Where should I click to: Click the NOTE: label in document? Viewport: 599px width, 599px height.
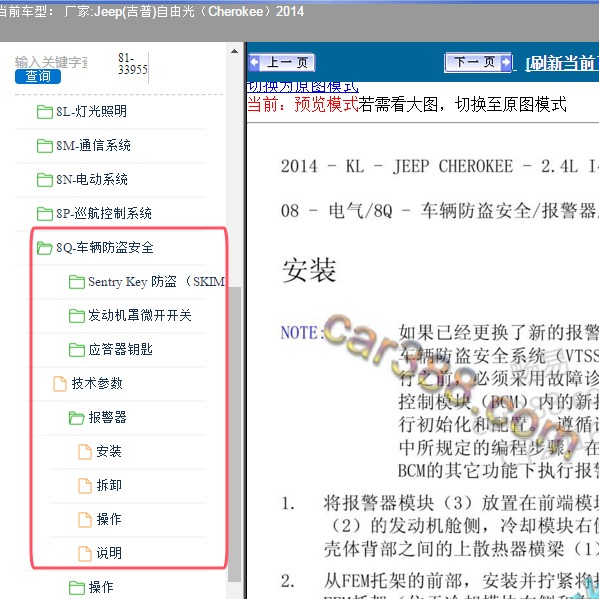302,333
